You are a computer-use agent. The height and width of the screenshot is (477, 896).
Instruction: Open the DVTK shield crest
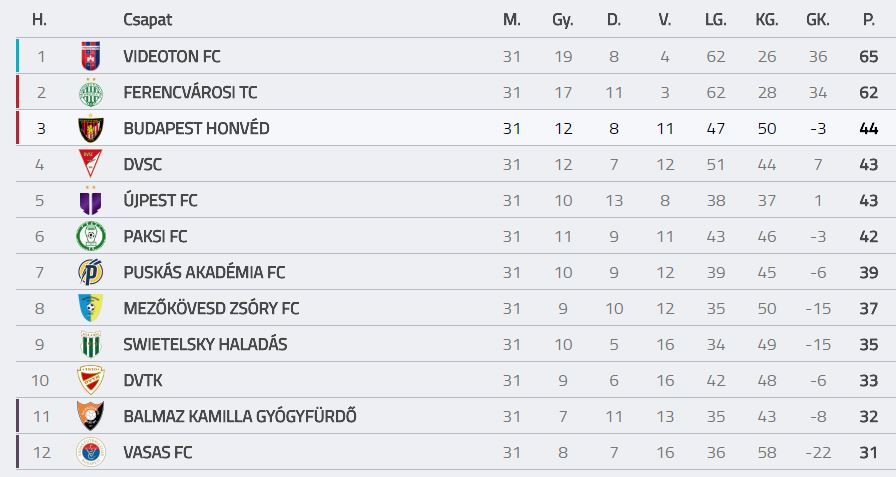(91, 380)
